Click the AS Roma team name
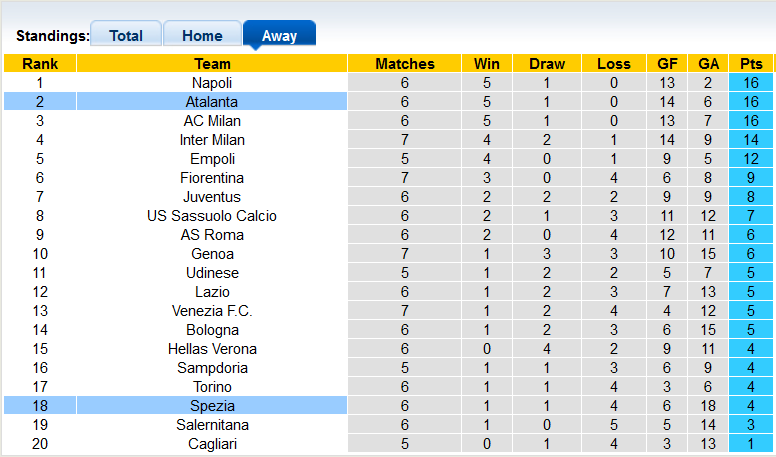Screen dimensions: 776x457 coord(212,235)
